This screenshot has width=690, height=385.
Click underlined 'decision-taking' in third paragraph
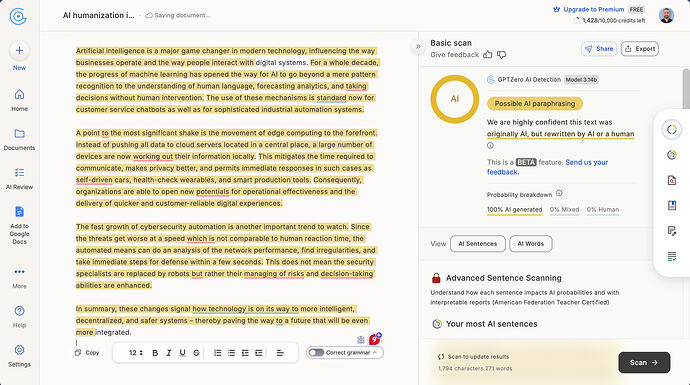pos(347,274)
